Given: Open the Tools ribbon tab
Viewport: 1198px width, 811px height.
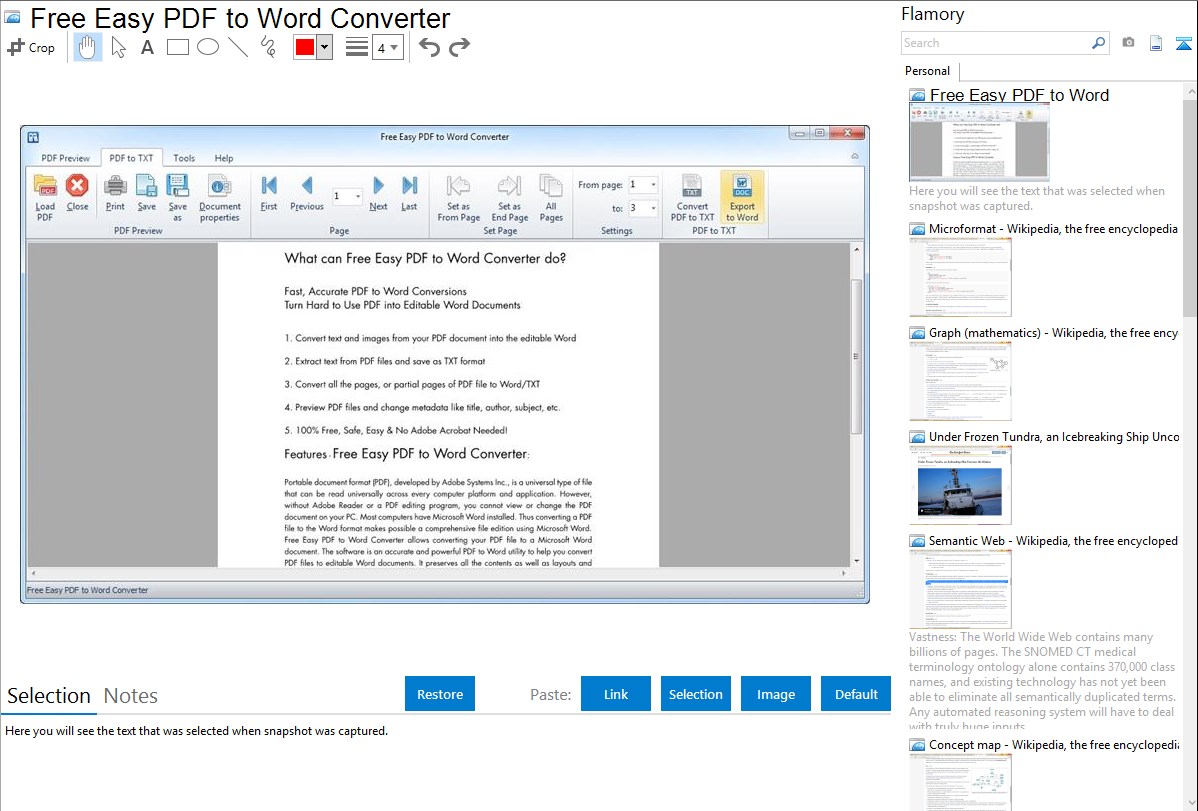Looking at the screenshot, I should pyautogui.click(x=184, y=158).
